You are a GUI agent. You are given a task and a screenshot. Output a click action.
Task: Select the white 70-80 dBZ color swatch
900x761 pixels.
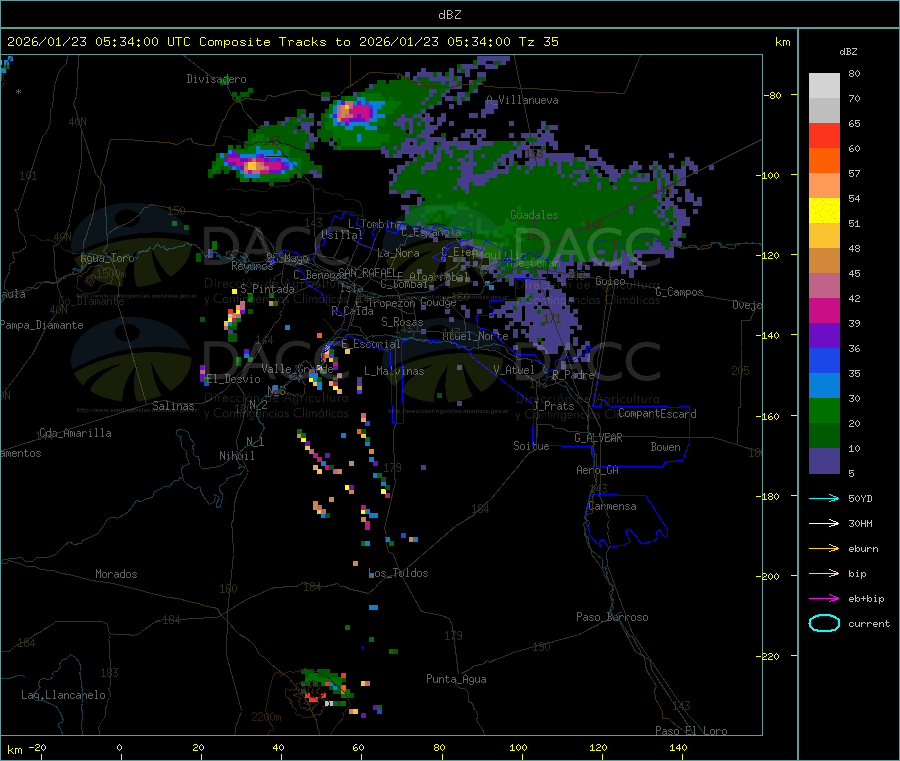pyautogui.click(x=824, y=86)
